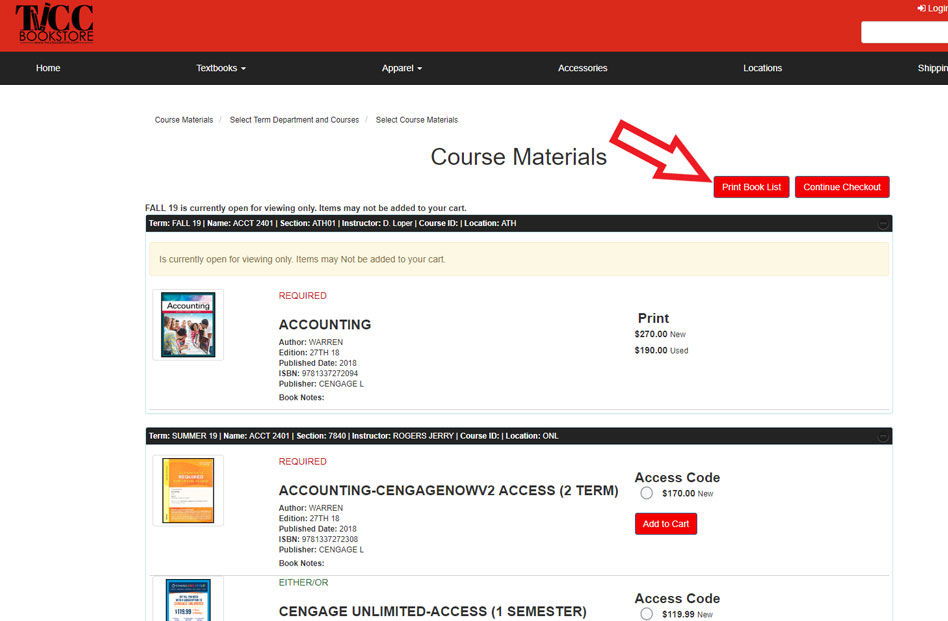The height and width of the screenshot is (621, 948).
Task: Collapse the SUMMER 19 ACCT 2401 section
Action: coord(883,437)
